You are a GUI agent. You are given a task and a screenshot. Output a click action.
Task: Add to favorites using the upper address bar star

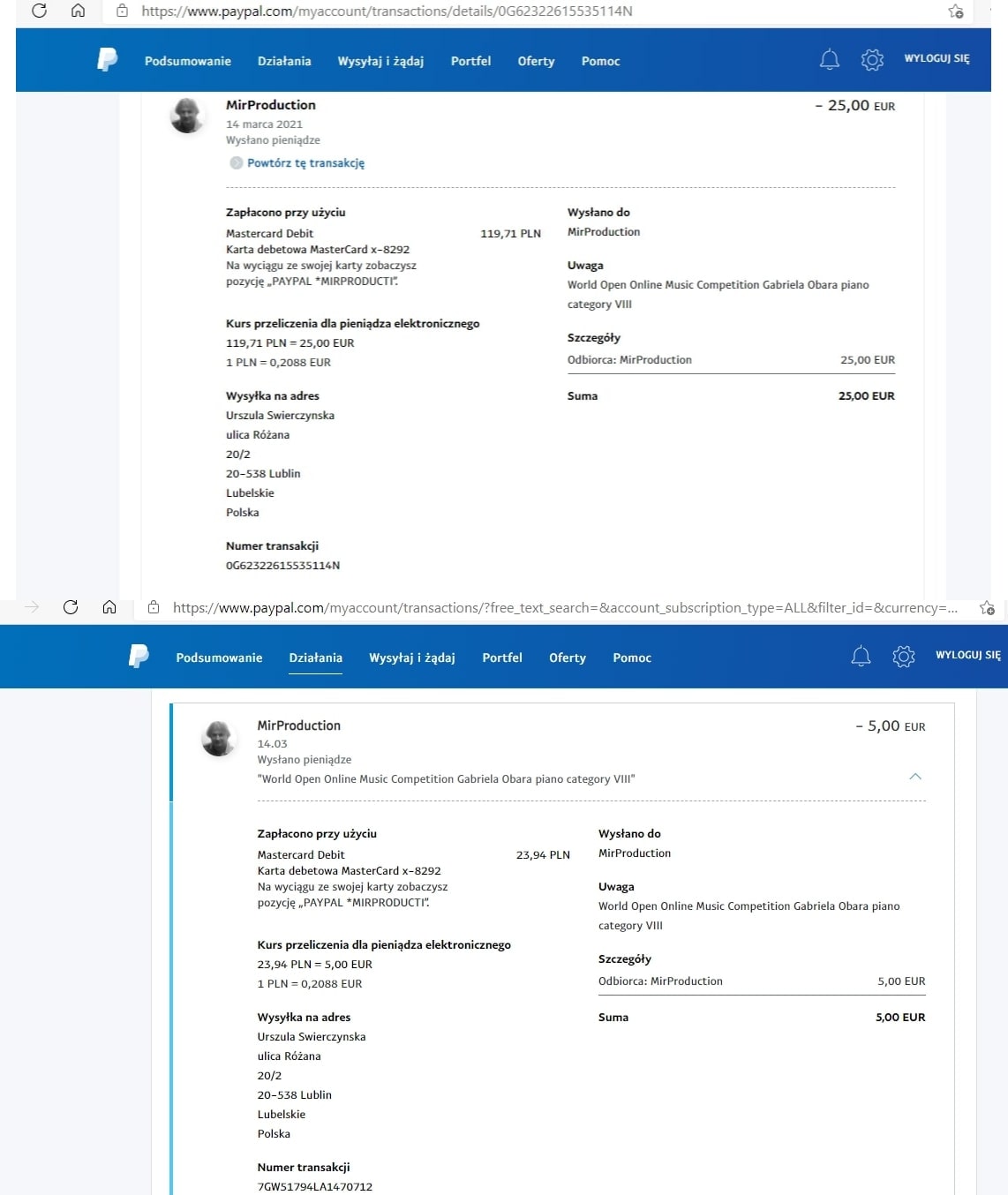(x=955, y=11)
